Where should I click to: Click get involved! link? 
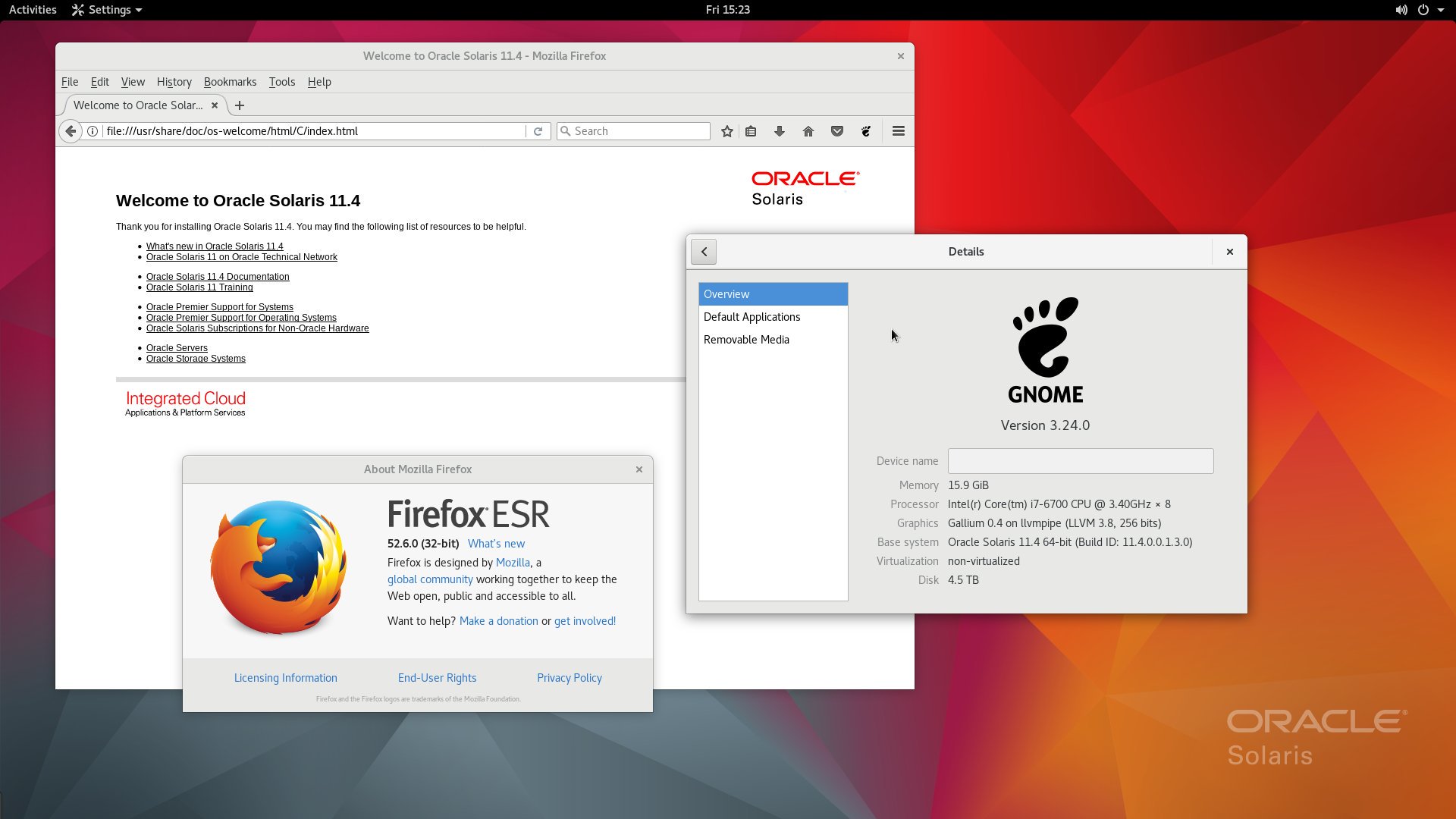(x=585, y=621)
